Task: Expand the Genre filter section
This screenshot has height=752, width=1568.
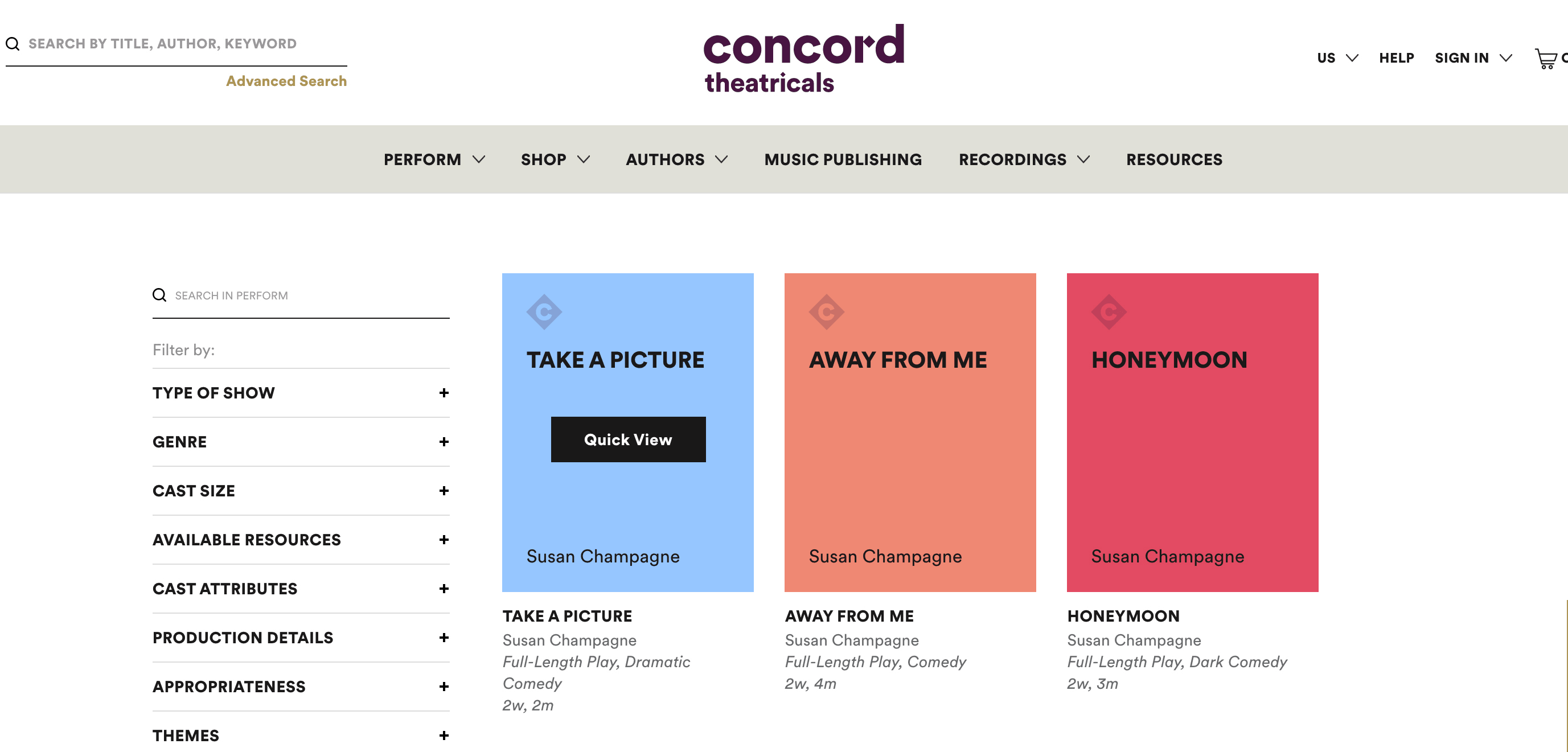Action: [444, 442]
